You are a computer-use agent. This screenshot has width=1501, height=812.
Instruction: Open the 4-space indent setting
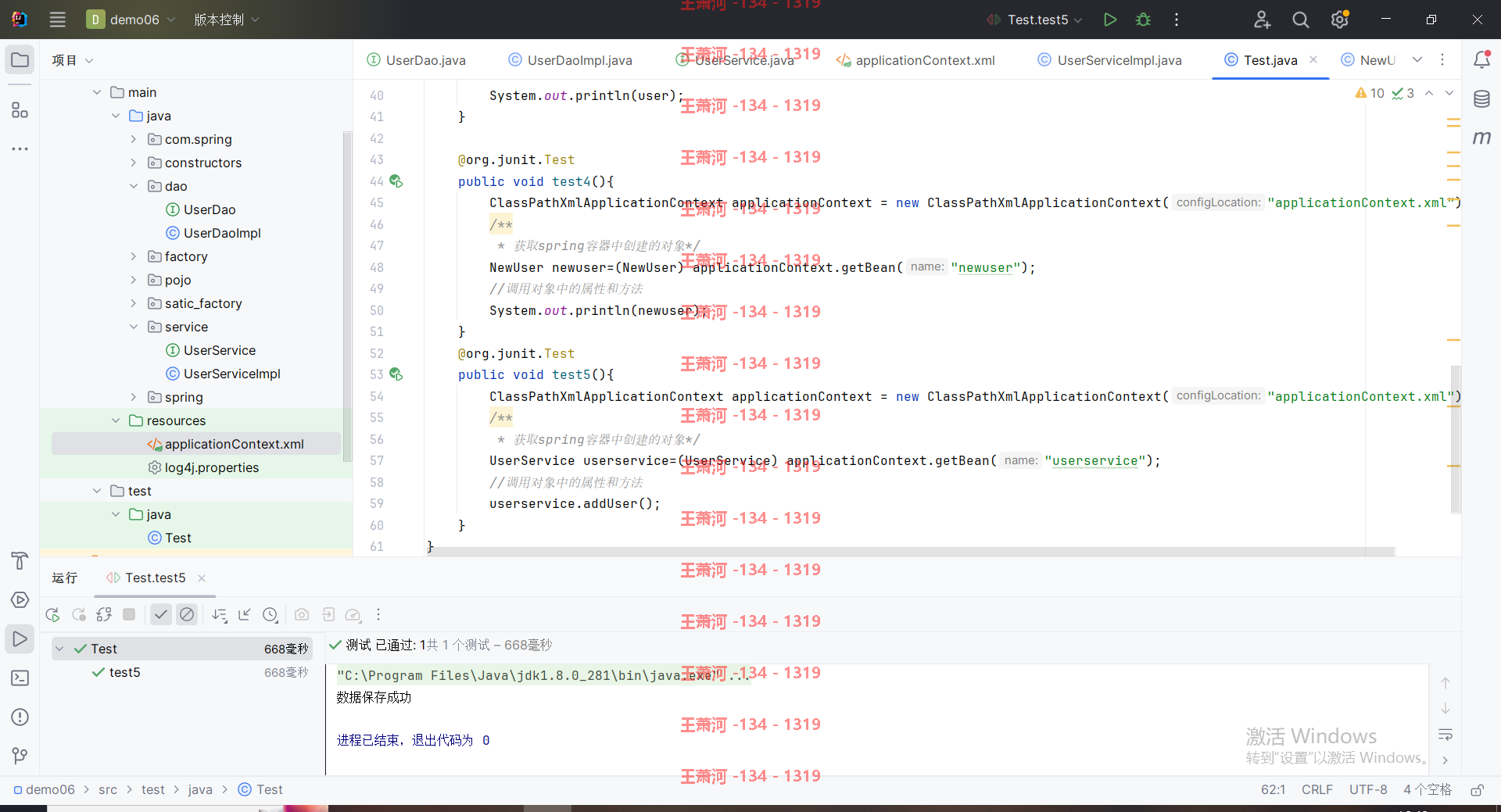(1427, 790)
